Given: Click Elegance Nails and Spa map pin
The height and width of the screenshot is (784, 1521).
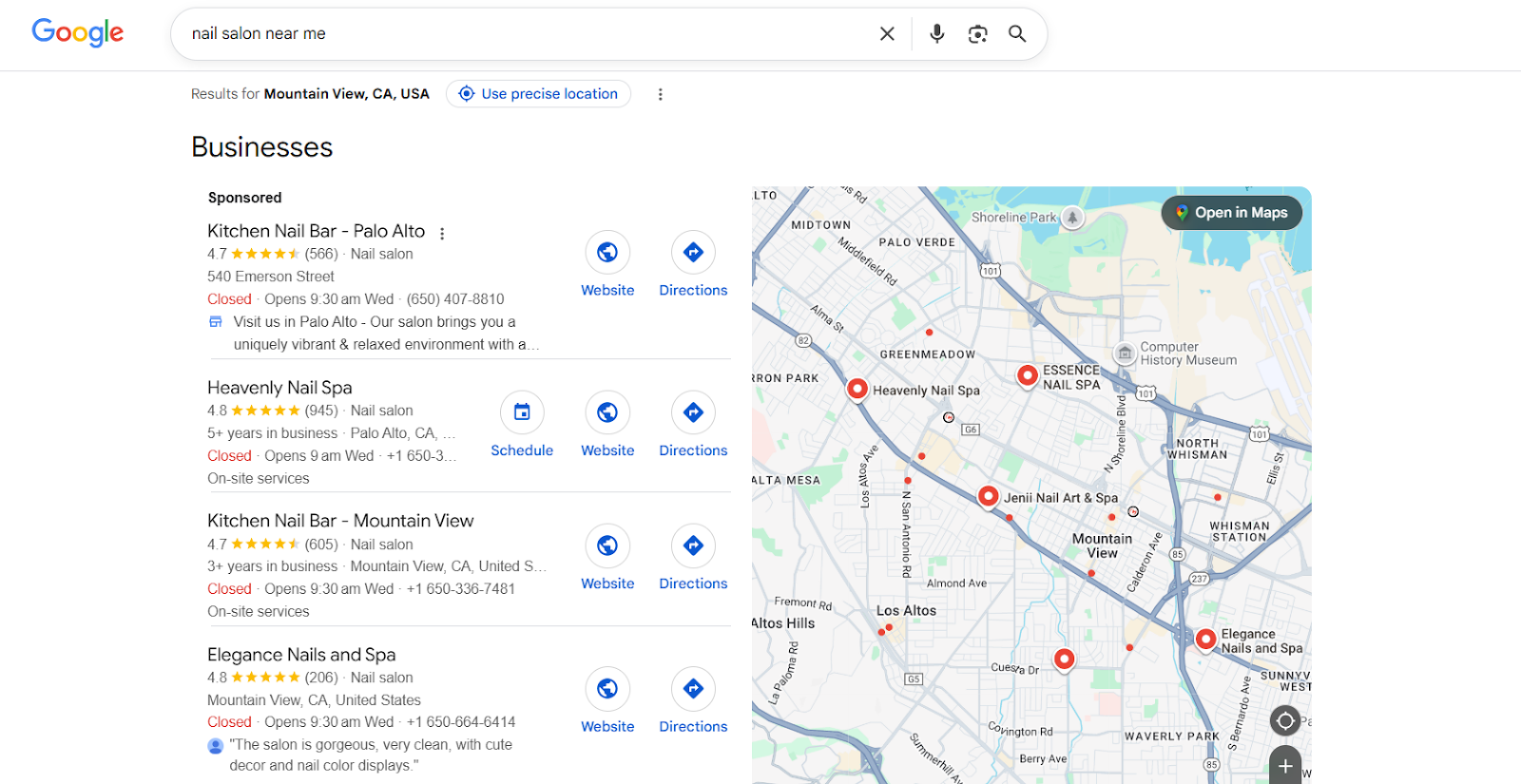Looking at the screenshot, I should (x=1205, y=640).
